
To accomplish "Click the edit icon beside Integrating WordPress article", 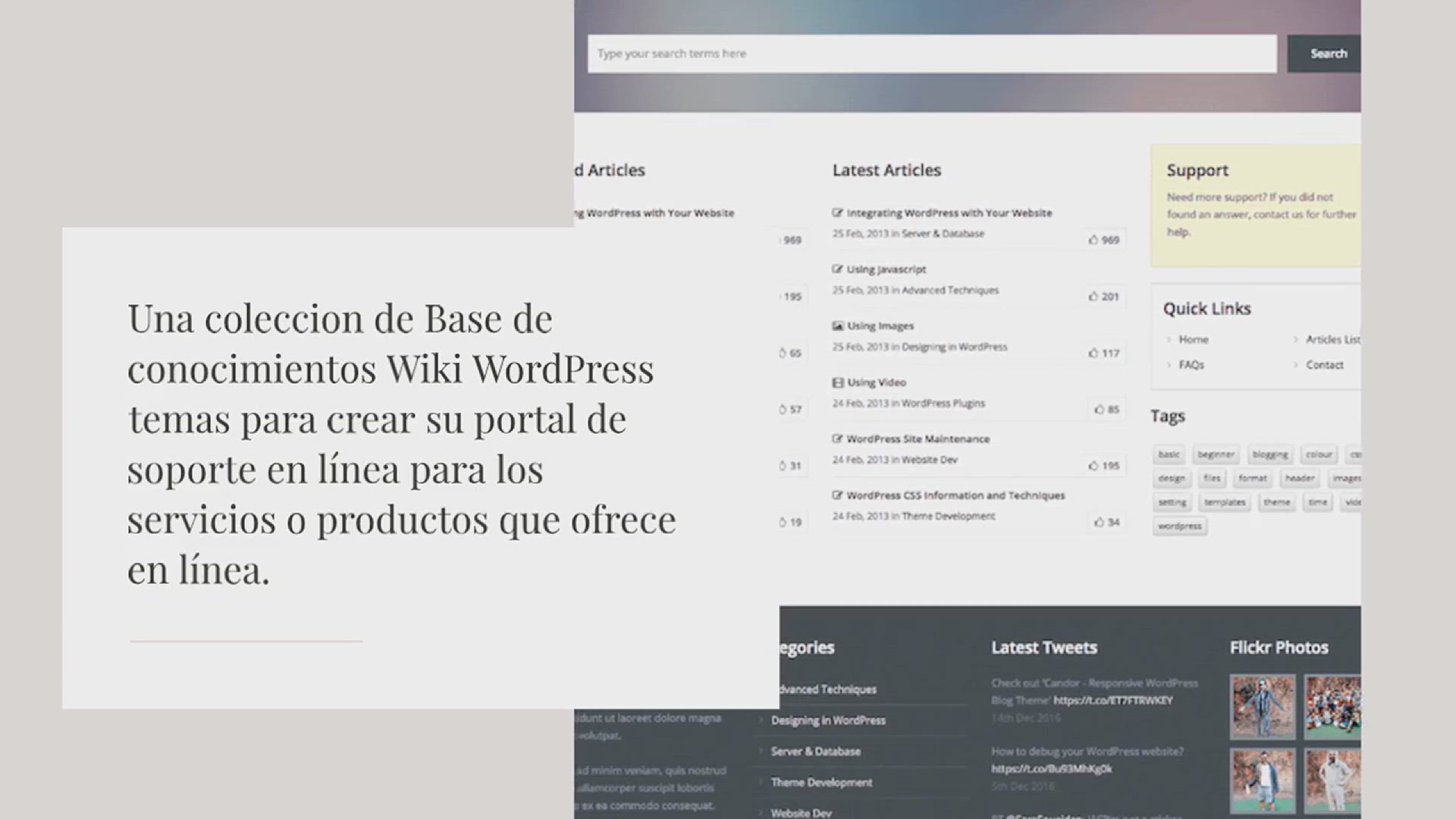I will pyautogui.click(x=837, y=213).
